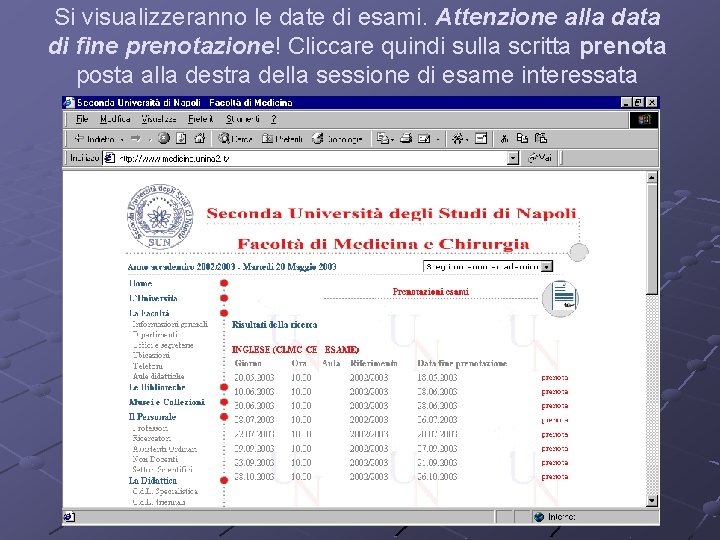
Task: Click the page icon in address bar
Action: tap(109, 158)
